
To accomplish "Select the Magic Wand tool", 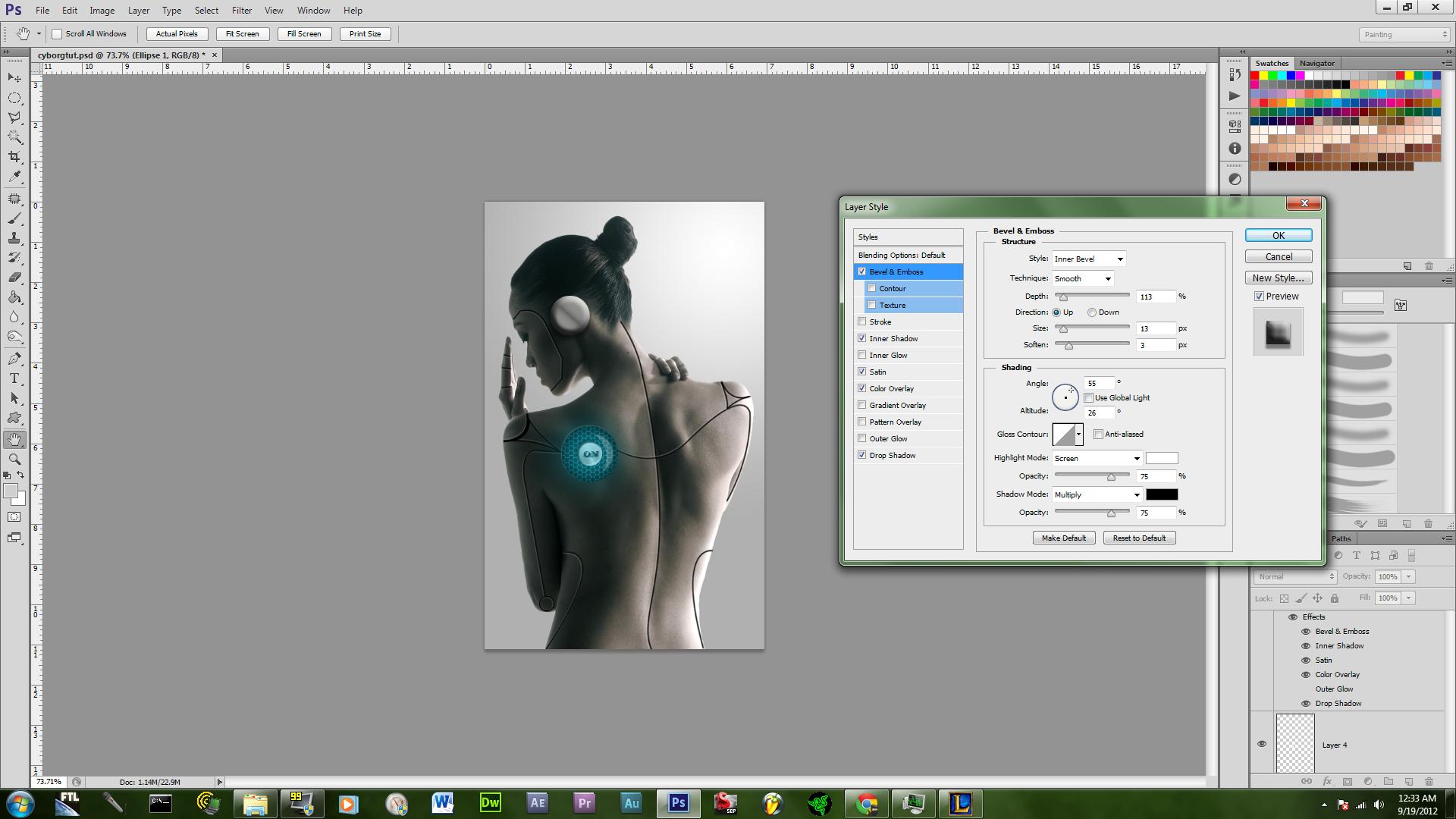I will coord(14,137).
